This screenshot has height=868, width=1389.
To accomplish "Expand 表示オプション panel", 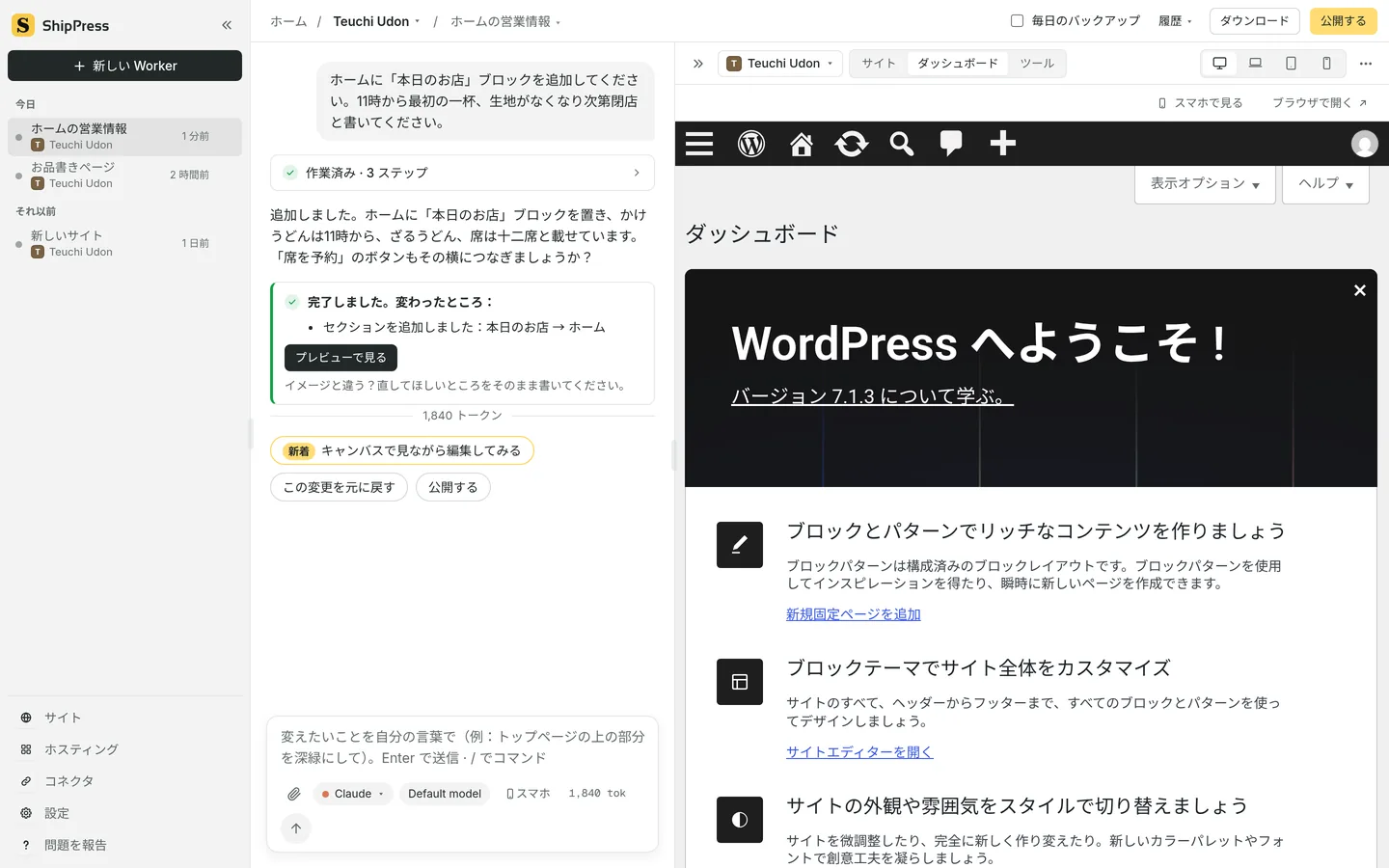I will (x=1205, y=183).
